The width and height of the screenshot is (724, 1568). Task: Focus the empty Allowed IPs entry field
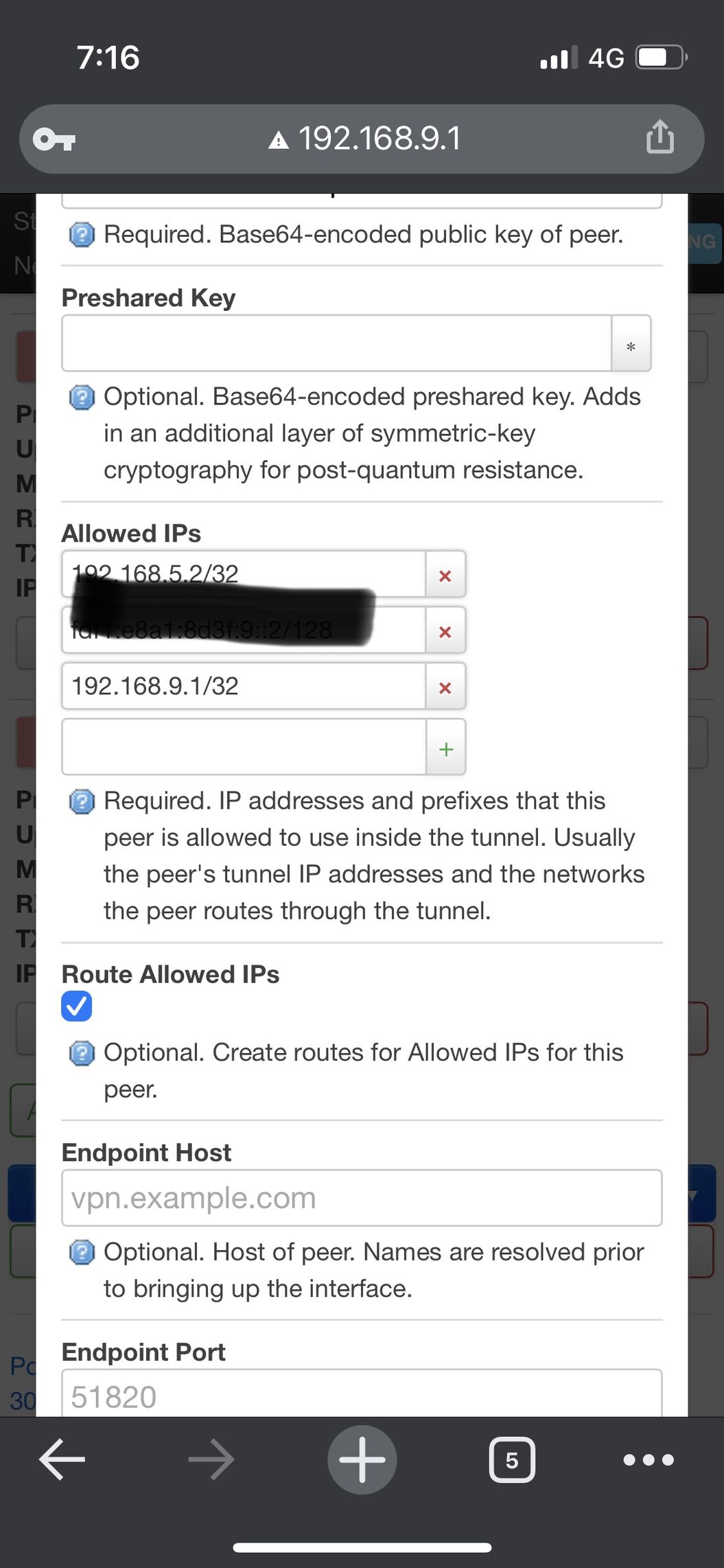pyautogui.click(x=244, y=747)
